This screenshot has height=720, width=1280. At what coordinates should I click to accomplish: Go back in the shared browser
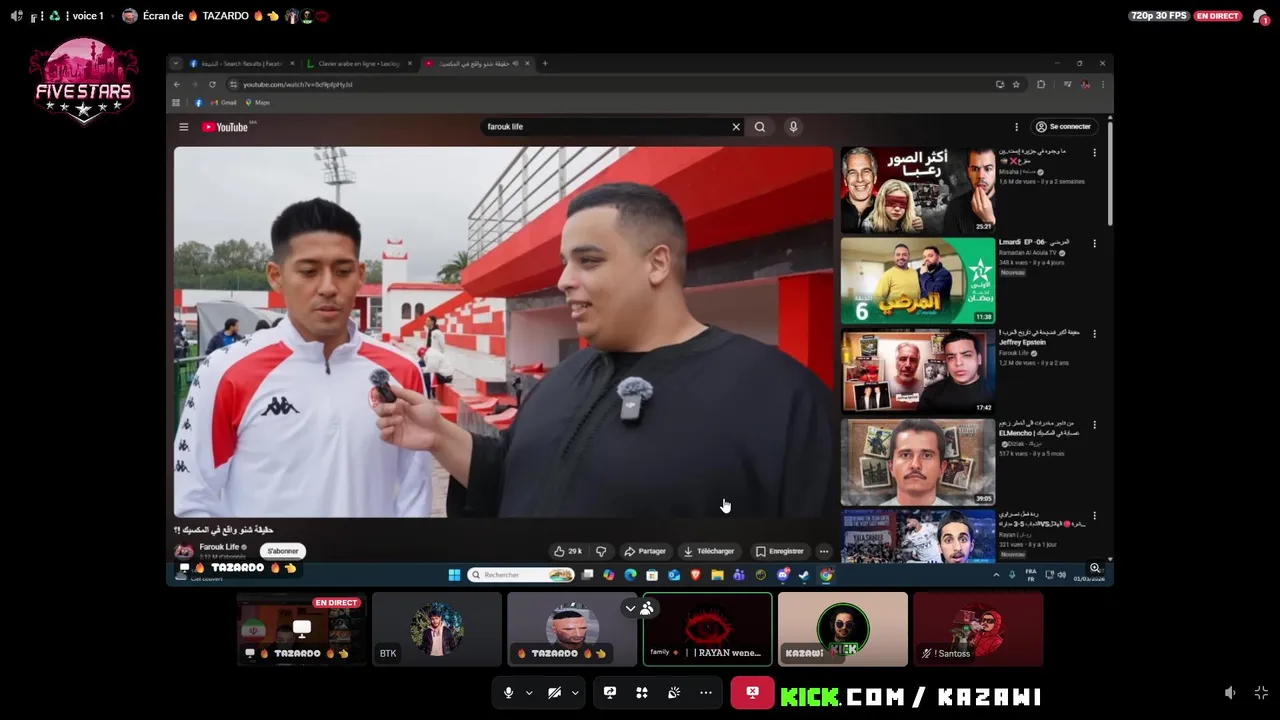(177, 84)
